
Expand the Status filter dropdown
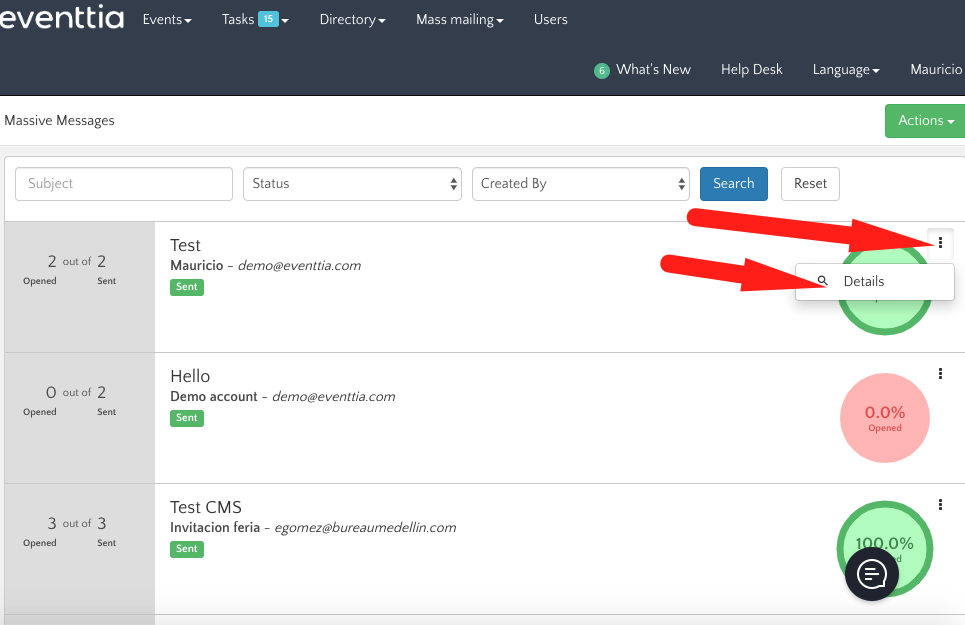coord(352,184)
